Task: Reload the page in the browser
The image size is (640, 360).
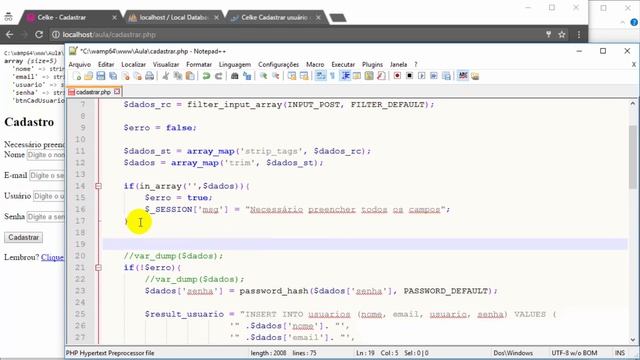Action: 39,35
